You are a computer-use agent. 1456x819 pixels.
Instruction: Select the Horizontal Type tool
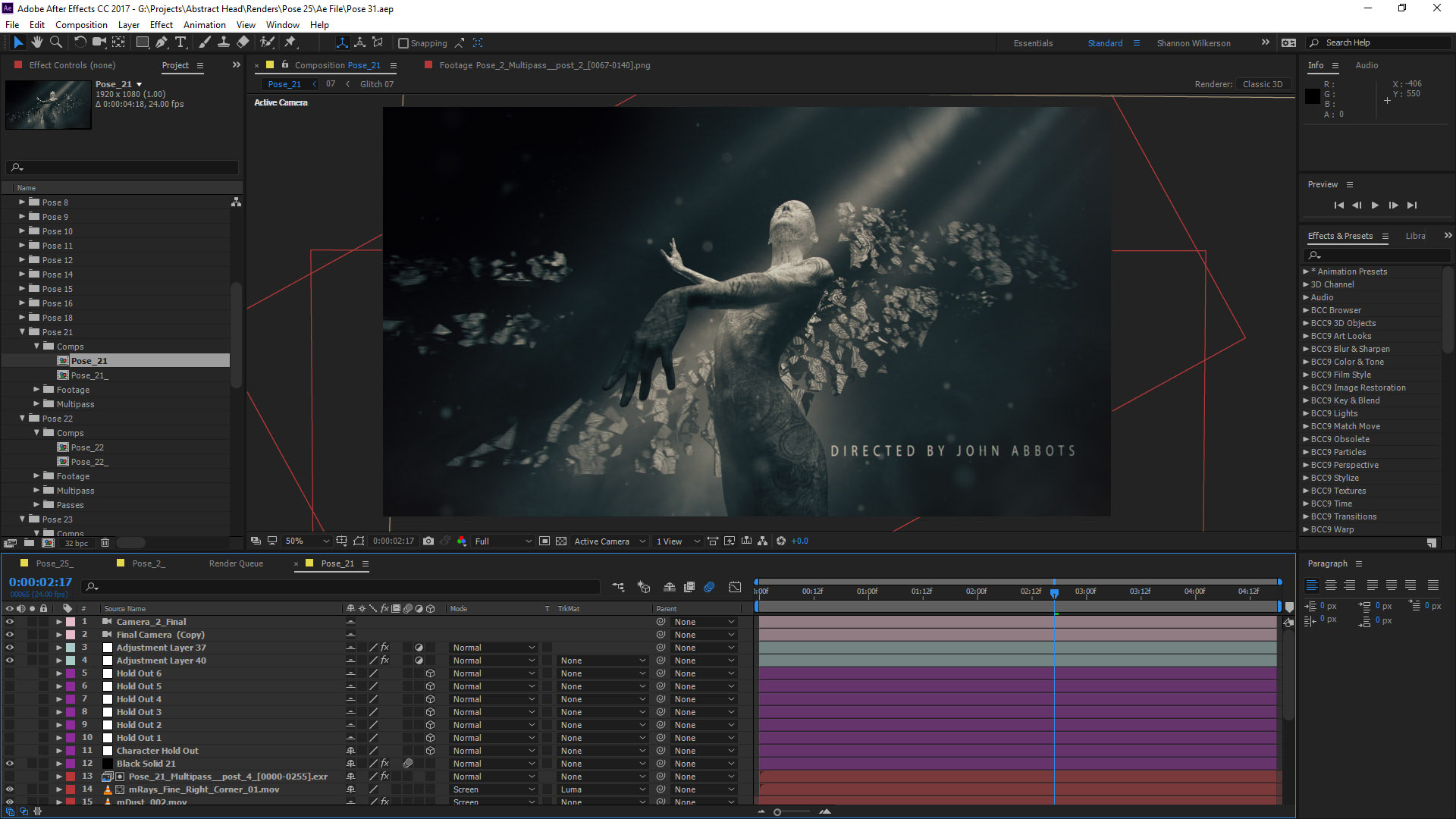point(180,42)
